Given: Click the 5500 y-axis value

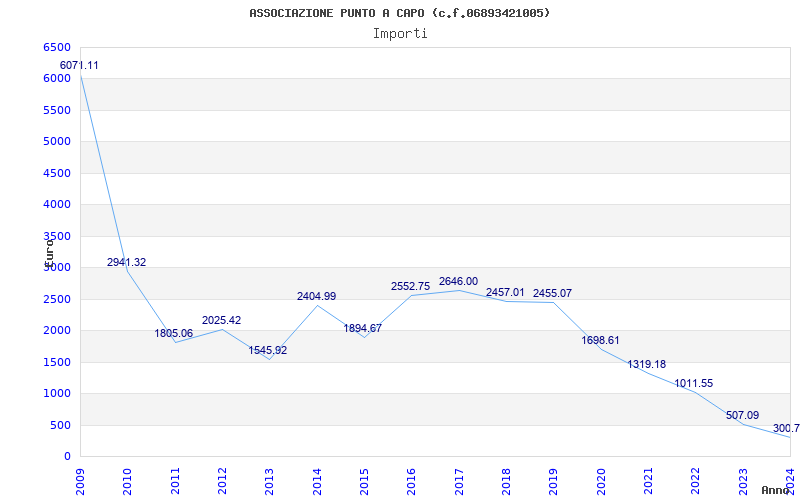Looking at the screenshot, I should [57, 110].
